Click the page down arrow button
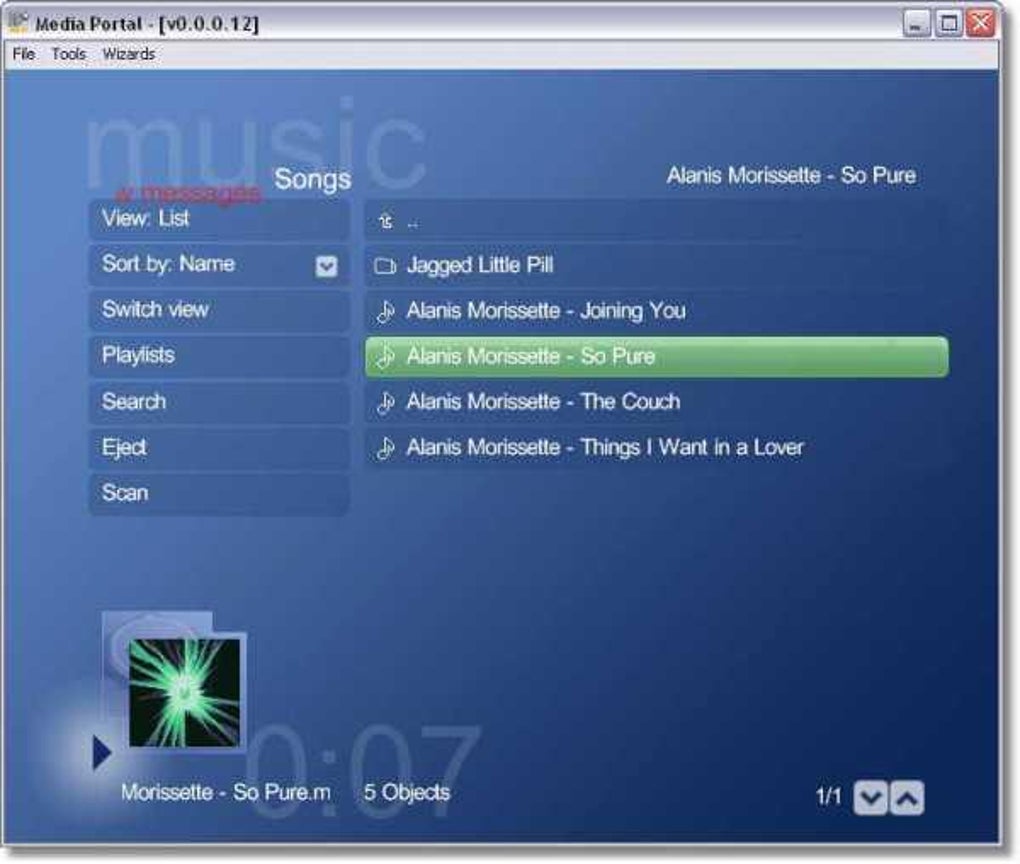The image size is (1020, 864). (x=870, y=798)
